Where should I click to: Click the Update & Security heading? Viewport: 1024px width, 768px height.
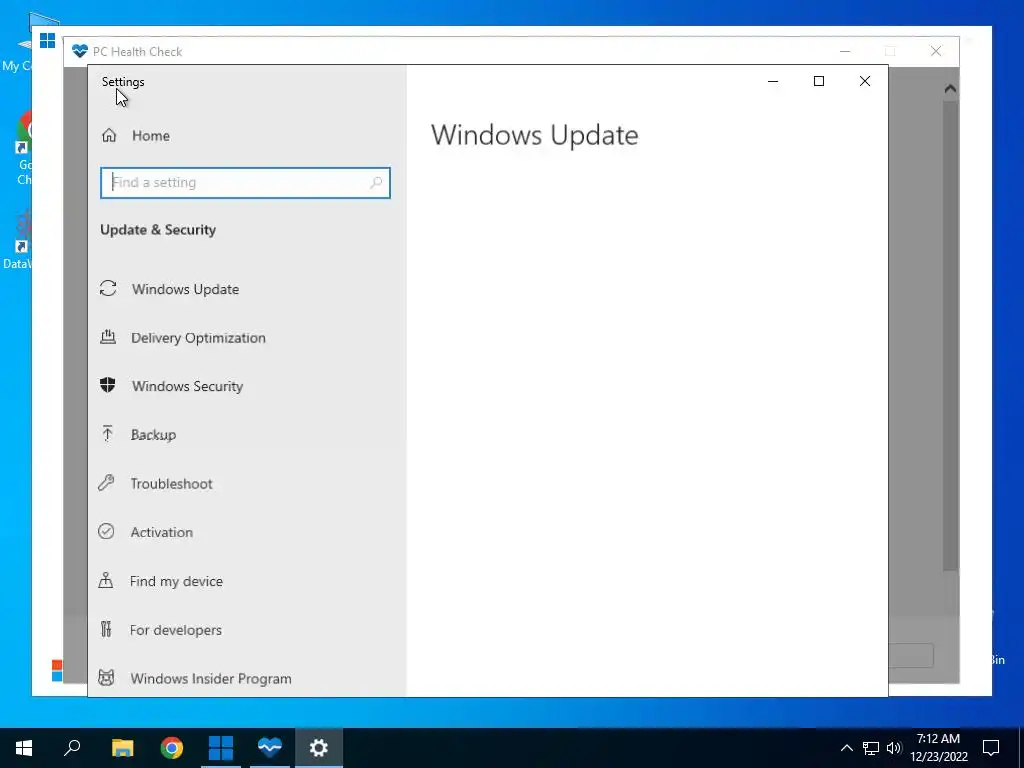158,230
